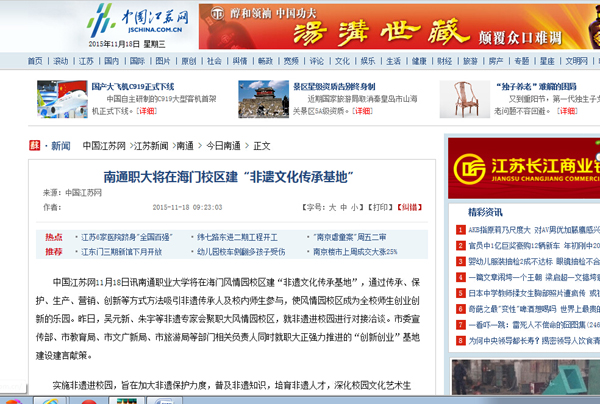
Task: Click the number 8 badge in 精彩资讯
Action: coord(460,340)
